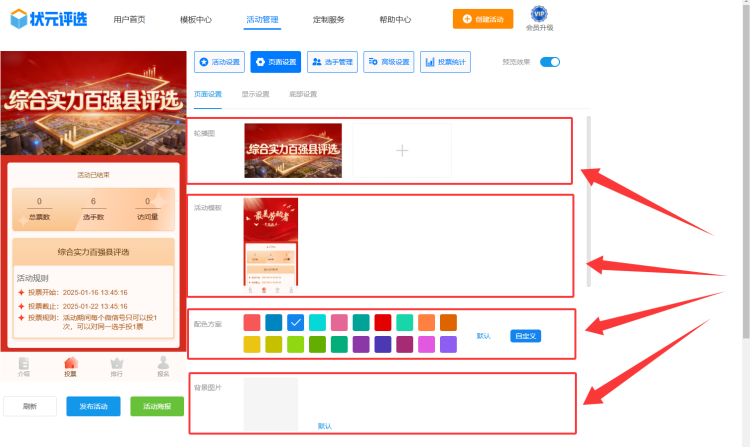
Task: Switch to the 底部设置 tab
Action: tap(303, 94)
